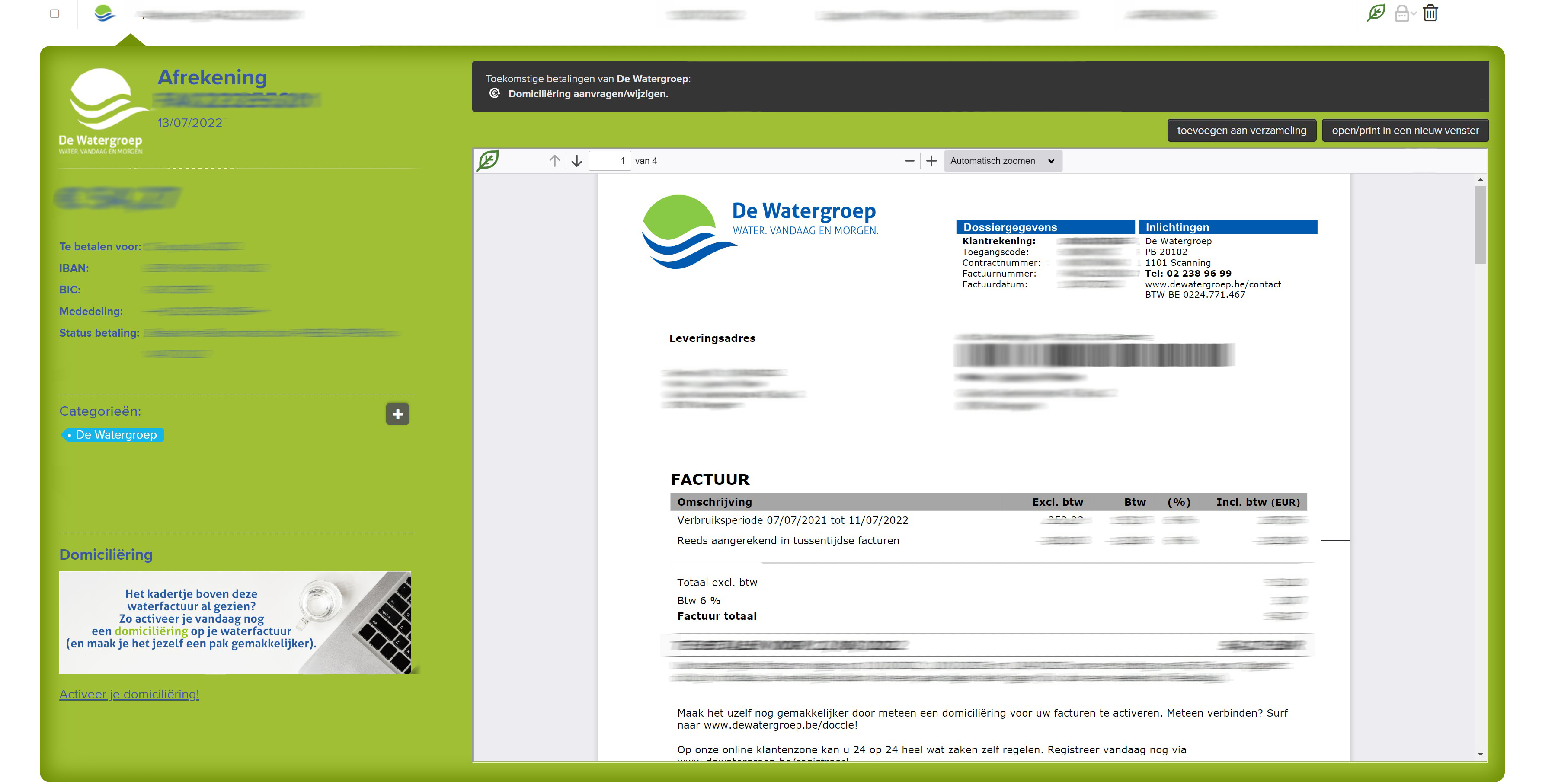Image resolution: width=1542 pixels, height=784 pixels.
Task: Click the green leaf icon in the top bar
Action: pyautogui.click(x=1376, y=13)
